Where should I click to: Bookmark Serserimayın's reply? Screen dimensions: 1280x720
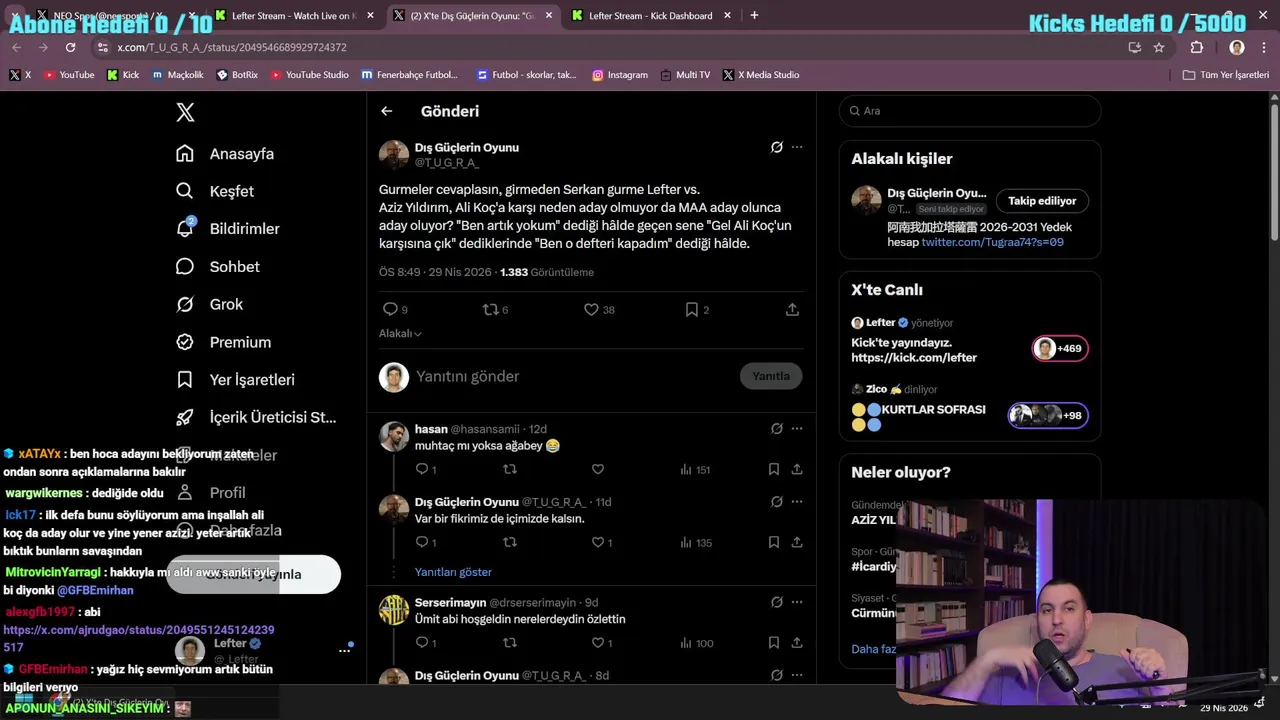[x=774, y=643]
